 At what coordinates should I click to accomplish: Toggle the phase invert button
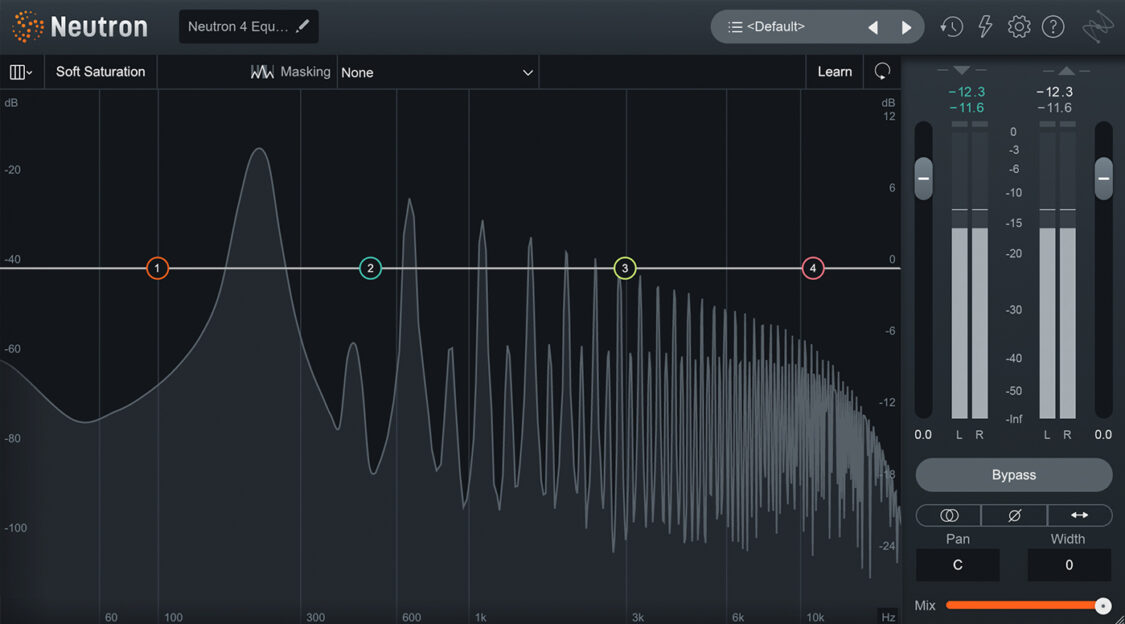click(1013, 515)
